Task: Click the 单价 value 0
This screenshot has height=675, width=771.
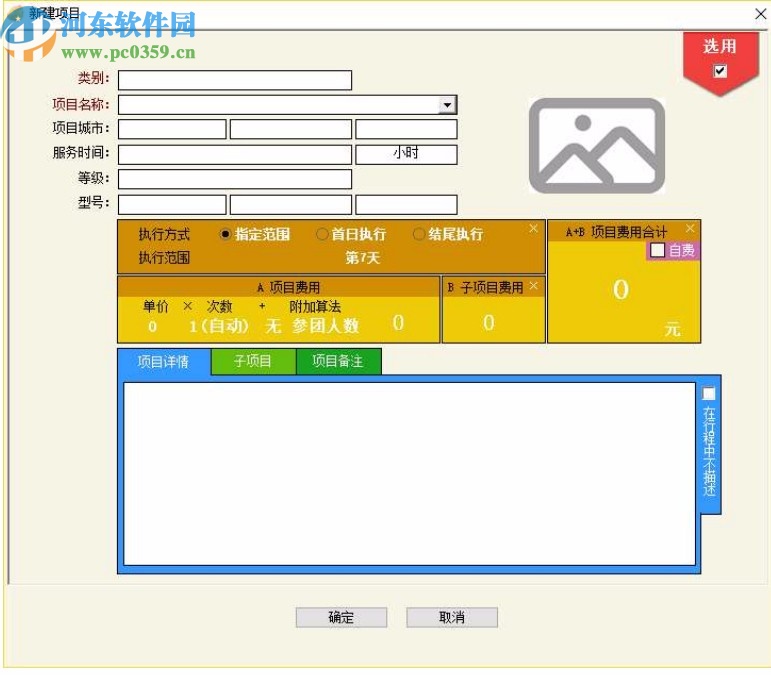Action: pos(152,326)
